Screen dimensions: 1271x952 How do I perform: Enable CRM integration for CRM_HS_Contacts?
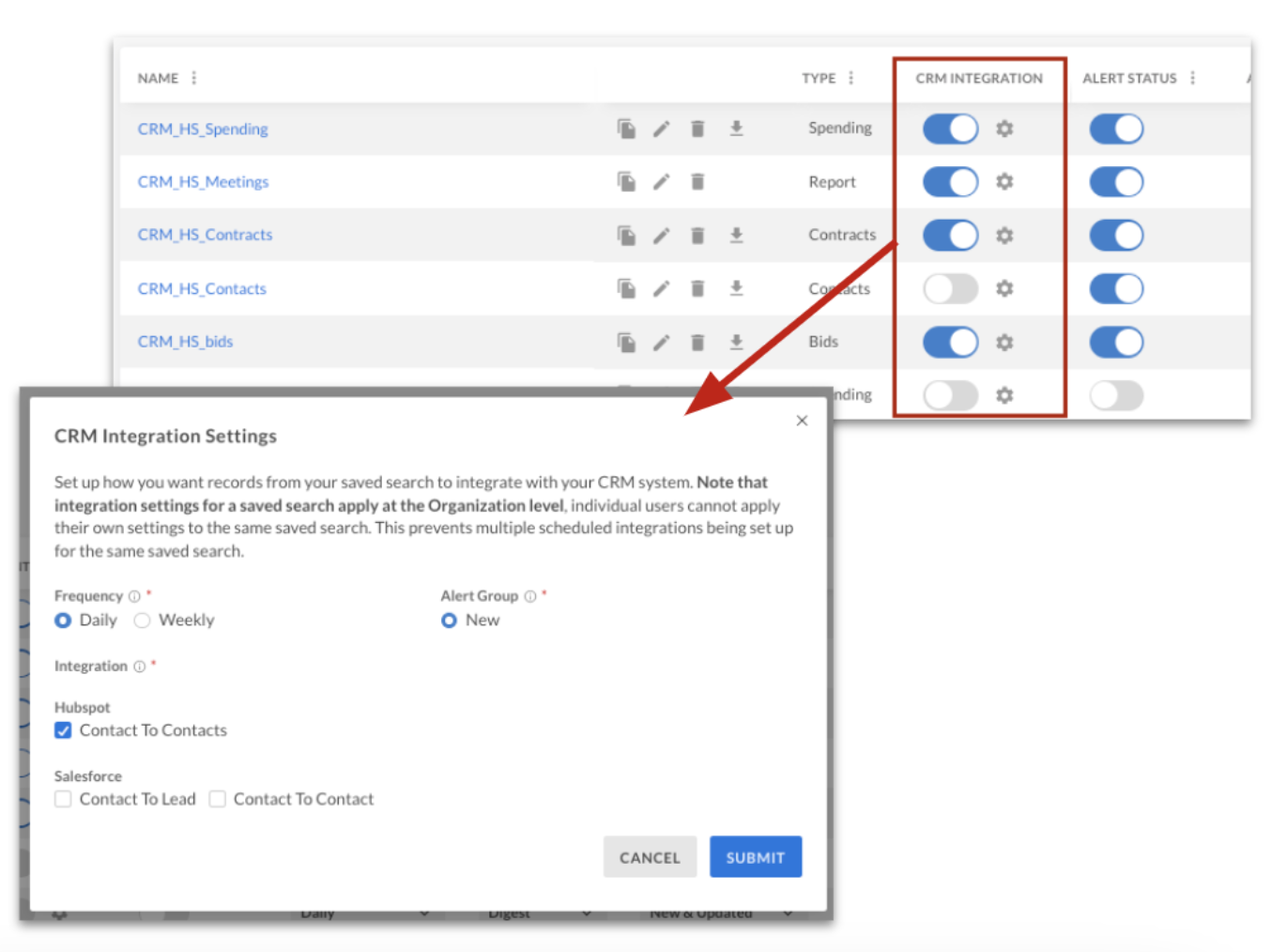950,288
